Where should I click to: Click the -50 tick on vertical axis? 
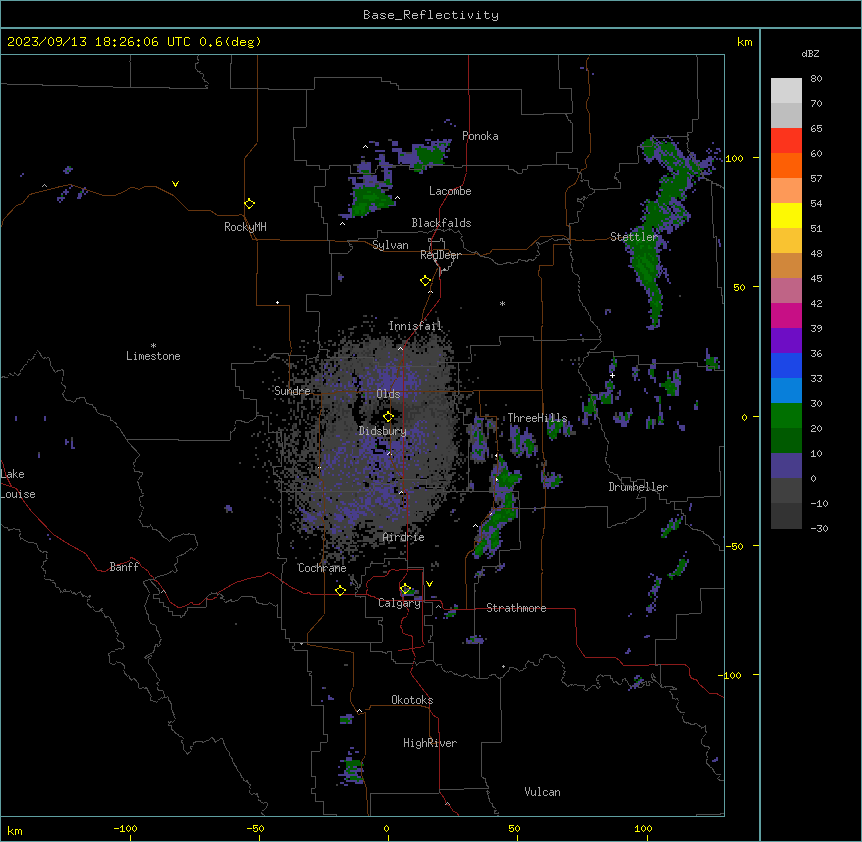[734, 546]
